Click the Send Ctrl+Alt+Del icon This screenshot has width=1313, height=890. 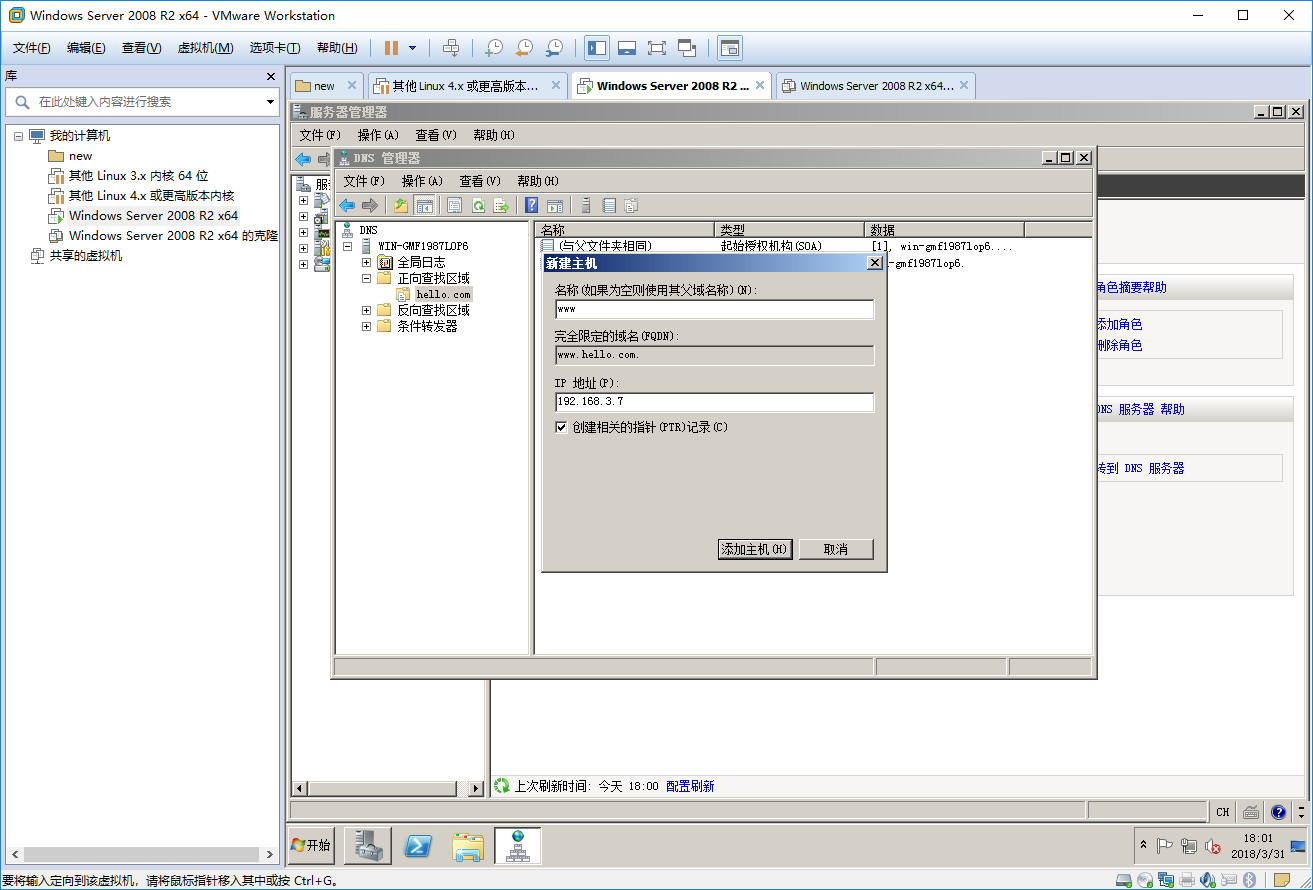(452, 47)
